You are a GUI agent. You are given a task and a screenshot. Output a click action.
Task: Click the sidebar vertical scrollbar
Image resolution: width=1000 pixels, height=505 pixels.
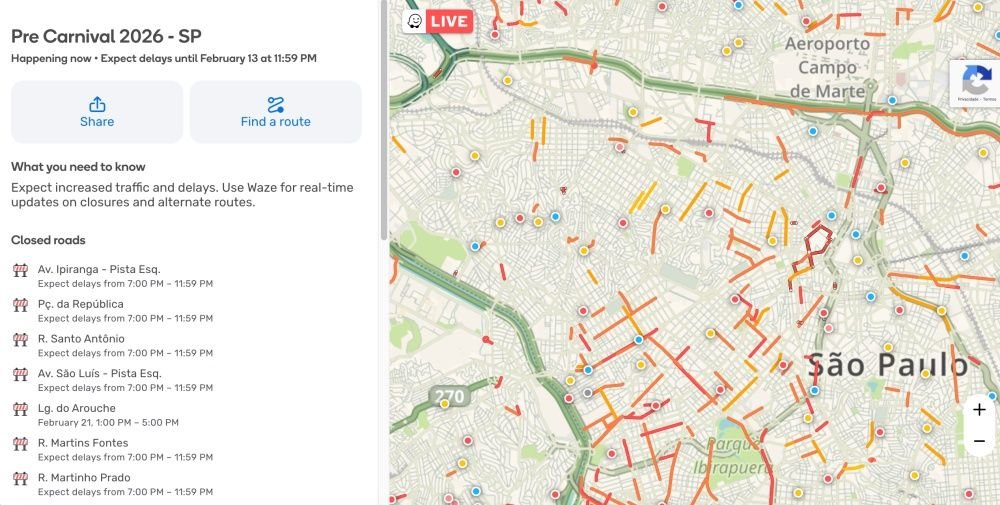[x=382, y=120]
